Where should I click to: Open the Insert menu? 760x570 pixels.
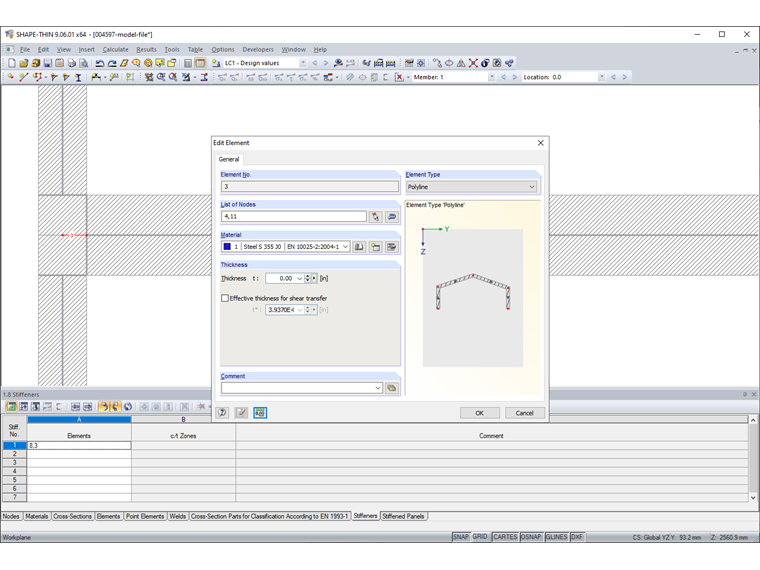87,49
